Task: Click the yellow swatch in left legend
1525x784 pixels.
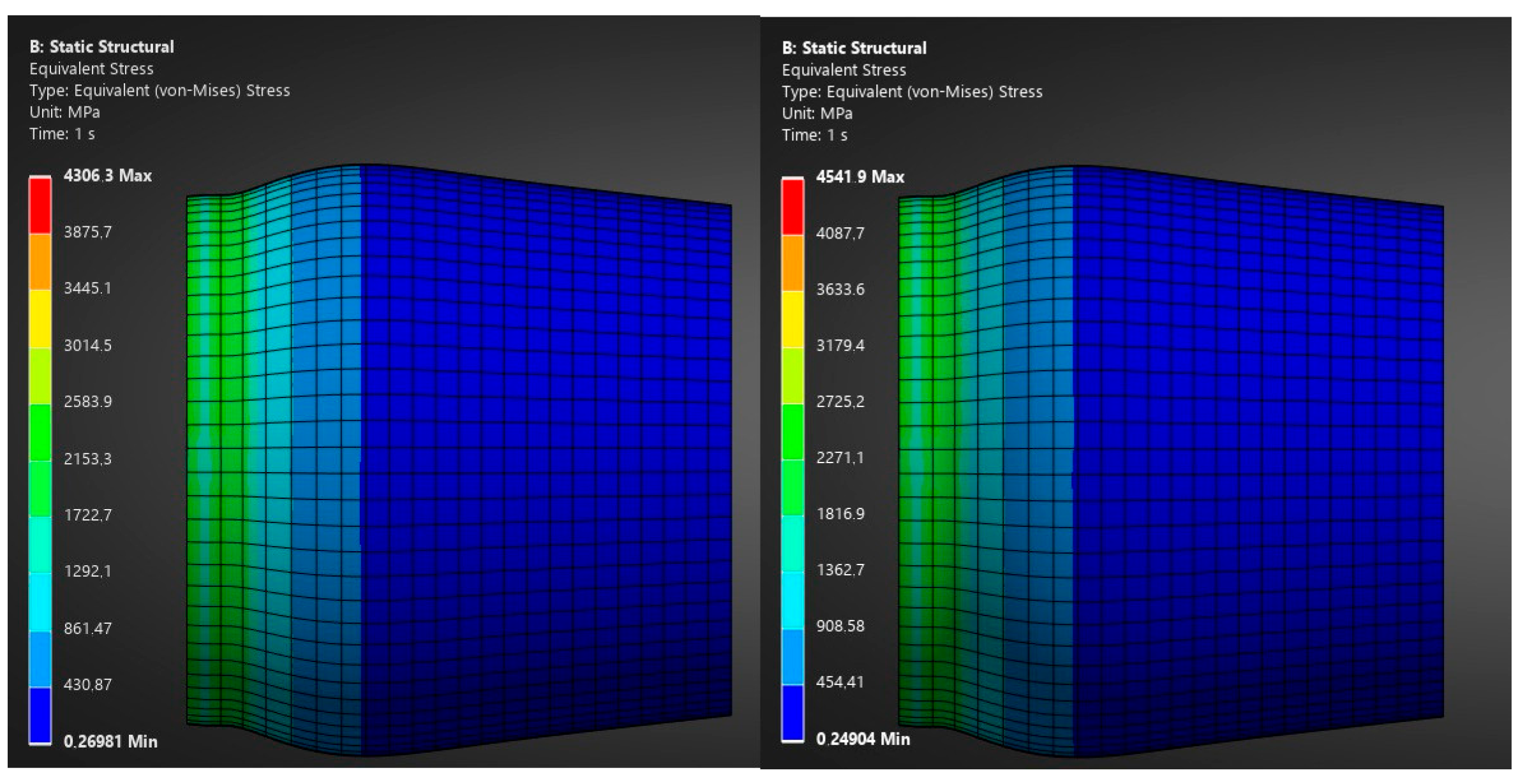Action: (40, 318)
